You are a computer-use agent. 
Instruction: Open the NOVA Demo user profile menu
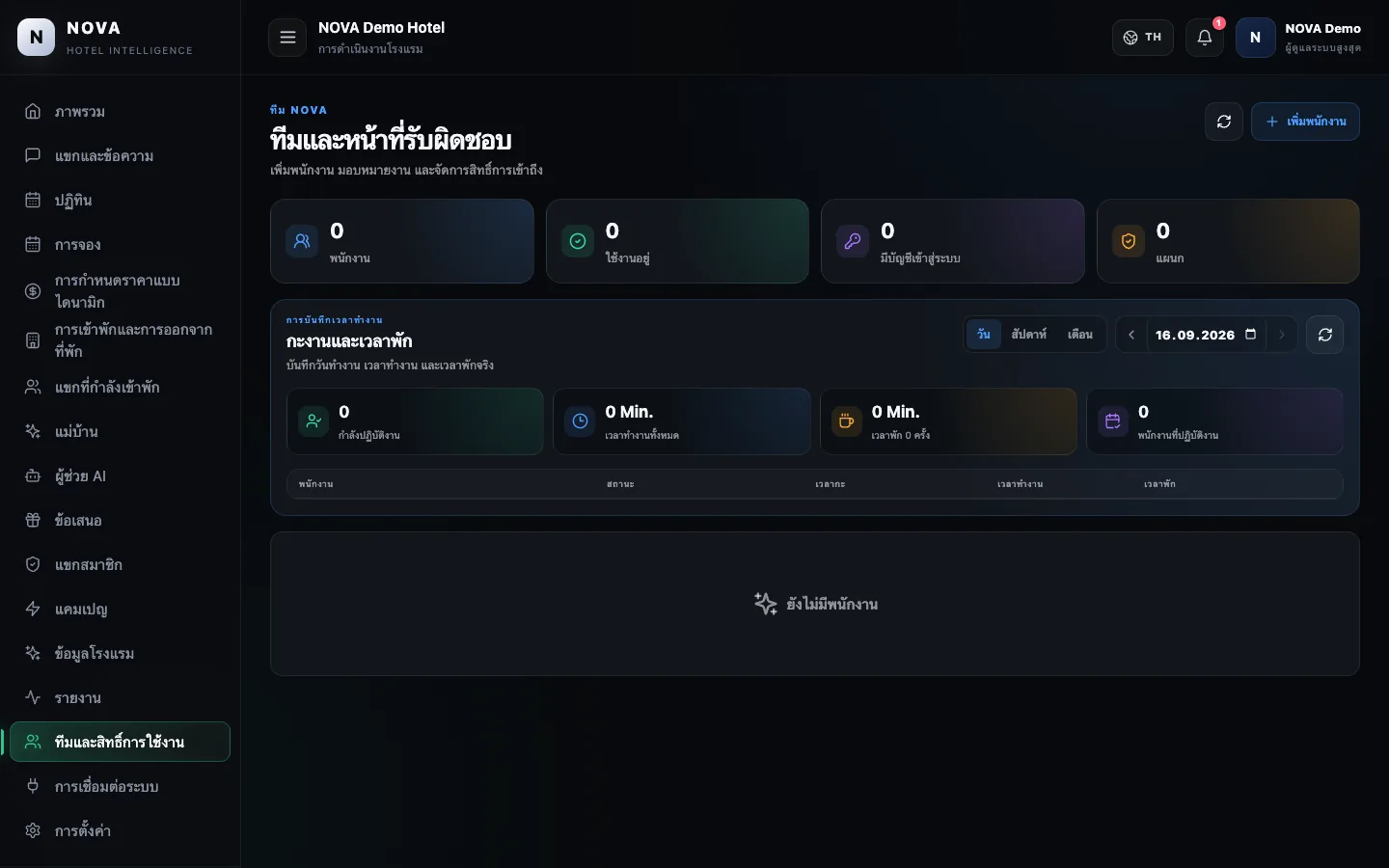[1299, 38]
